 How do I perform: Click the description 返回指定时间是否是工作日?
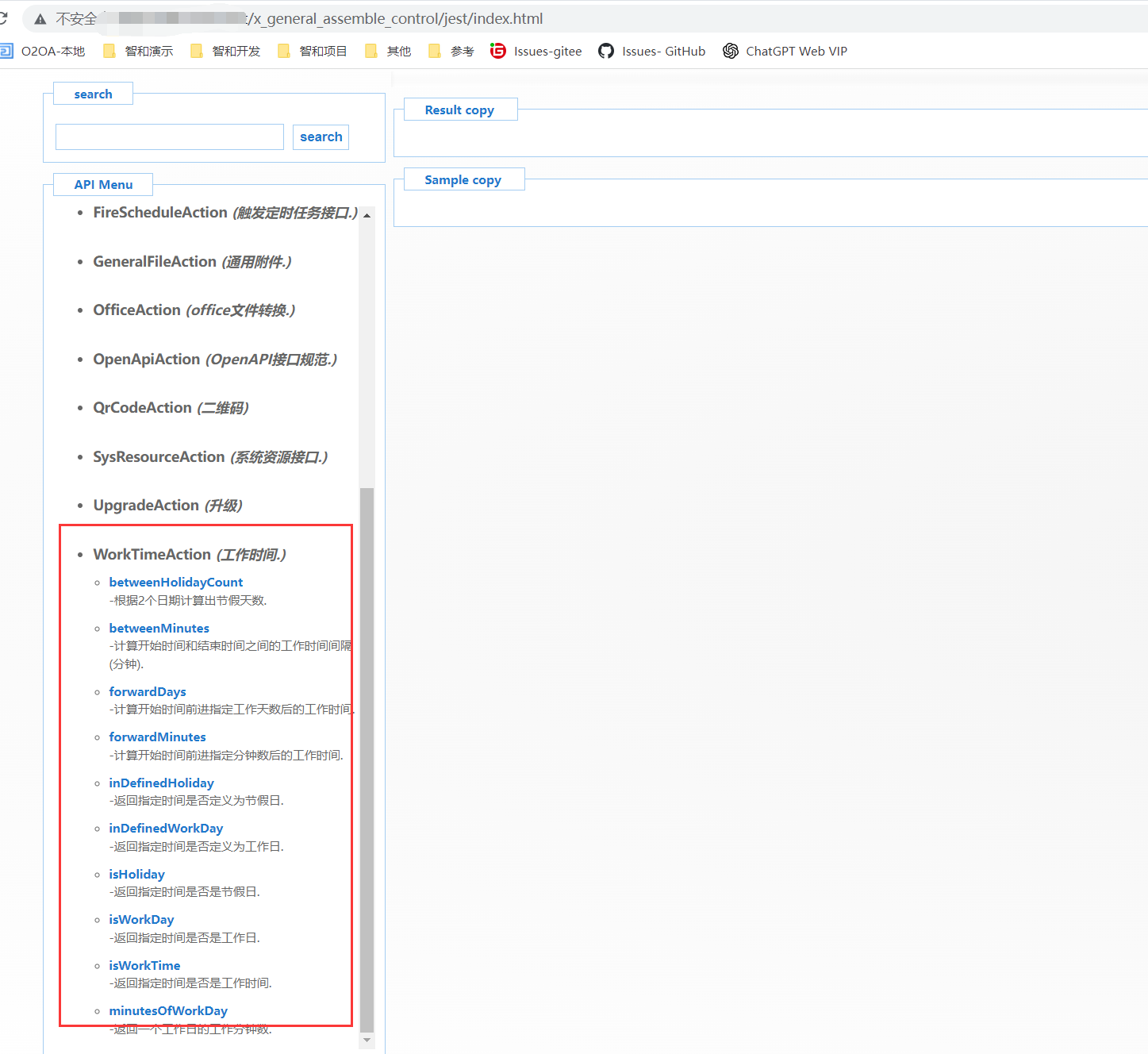click(185, 938)
